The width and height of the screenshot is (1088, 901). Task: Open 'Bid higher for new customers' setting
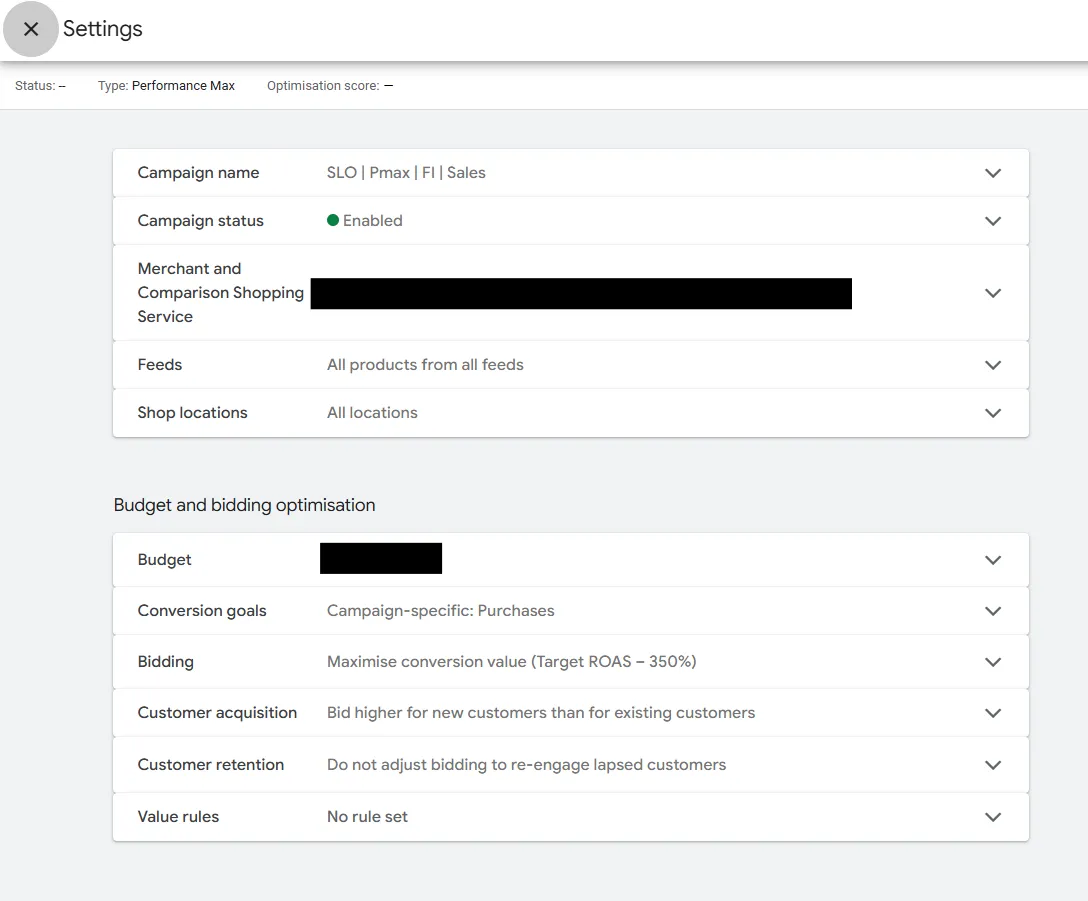tap(540, 713)
